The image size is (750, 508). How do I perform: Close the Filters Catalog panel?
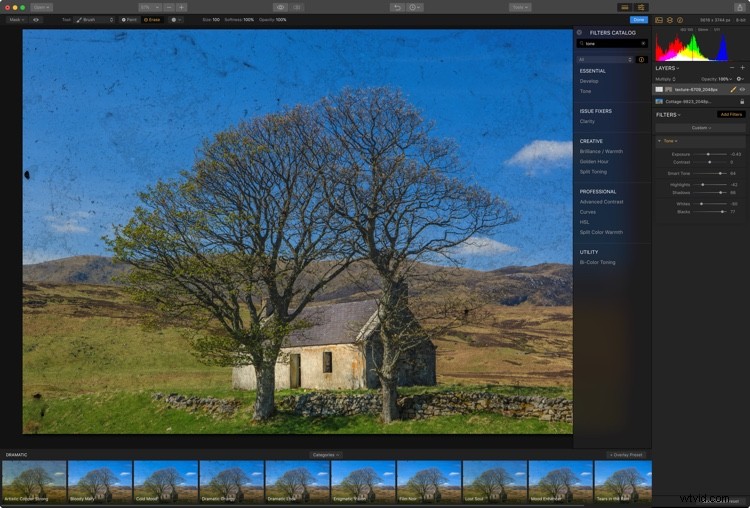tap(579, 33)
